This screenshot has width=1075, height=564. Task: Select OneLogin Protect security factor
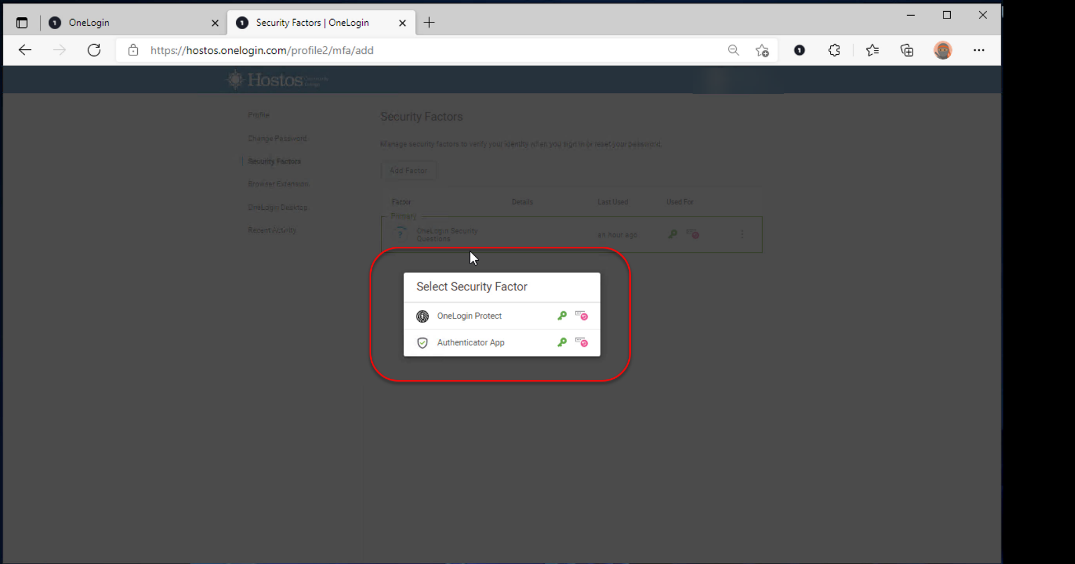coord(470,316)
